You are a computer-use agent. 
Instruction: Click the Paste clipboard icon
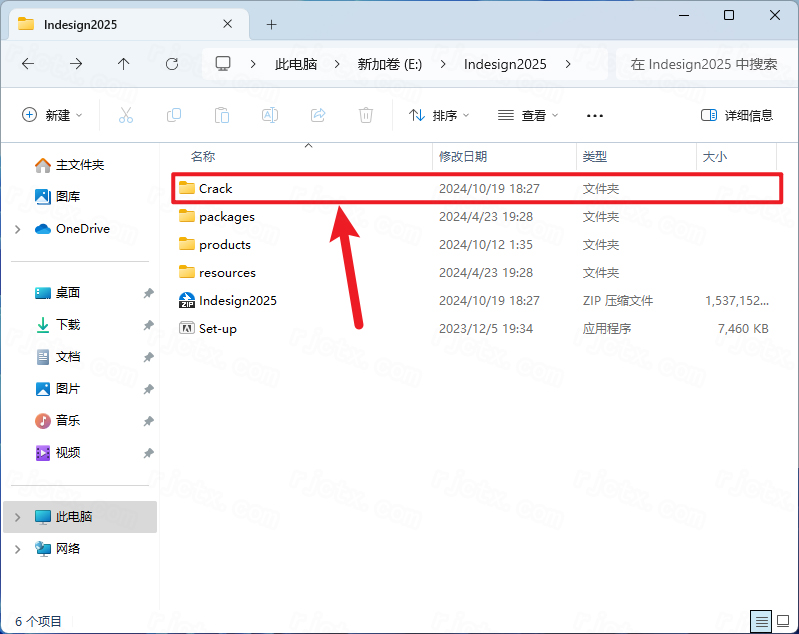coord(222,115)
